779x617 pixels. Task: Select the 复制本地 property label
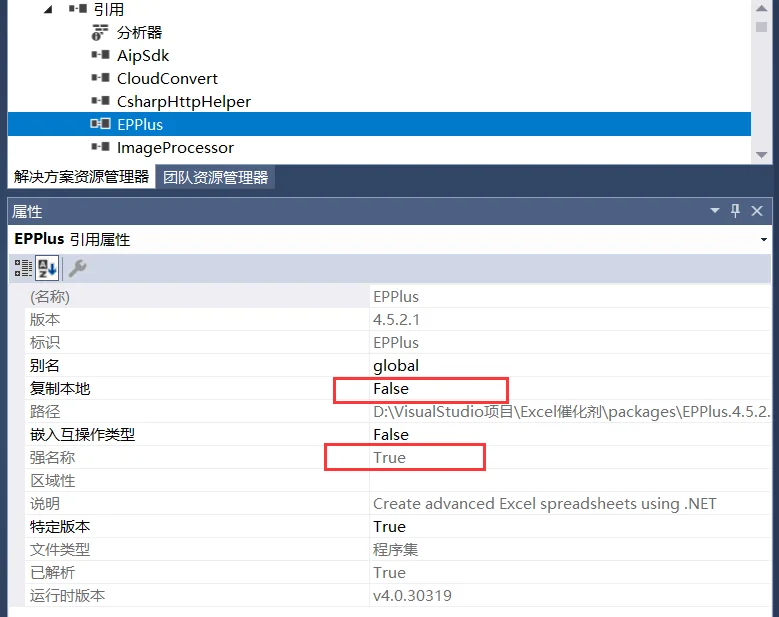click(x=60, y=388)
